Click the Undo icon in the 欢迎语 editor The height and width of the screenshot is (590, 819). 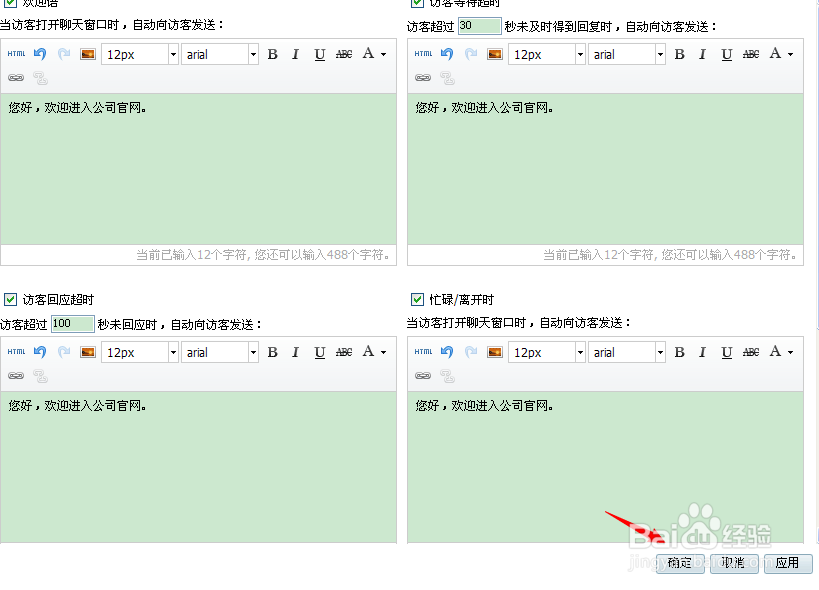pos(39,54)
